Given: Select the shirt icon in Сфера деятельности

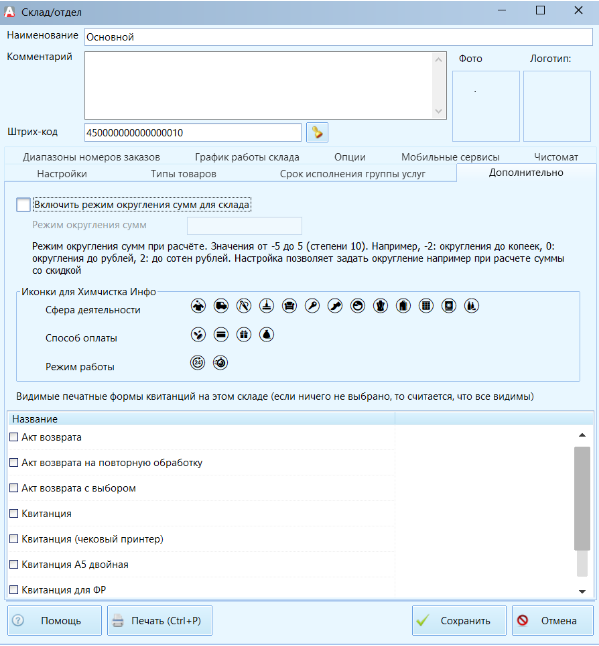Looking at the screenshot, I should [198, 306].
